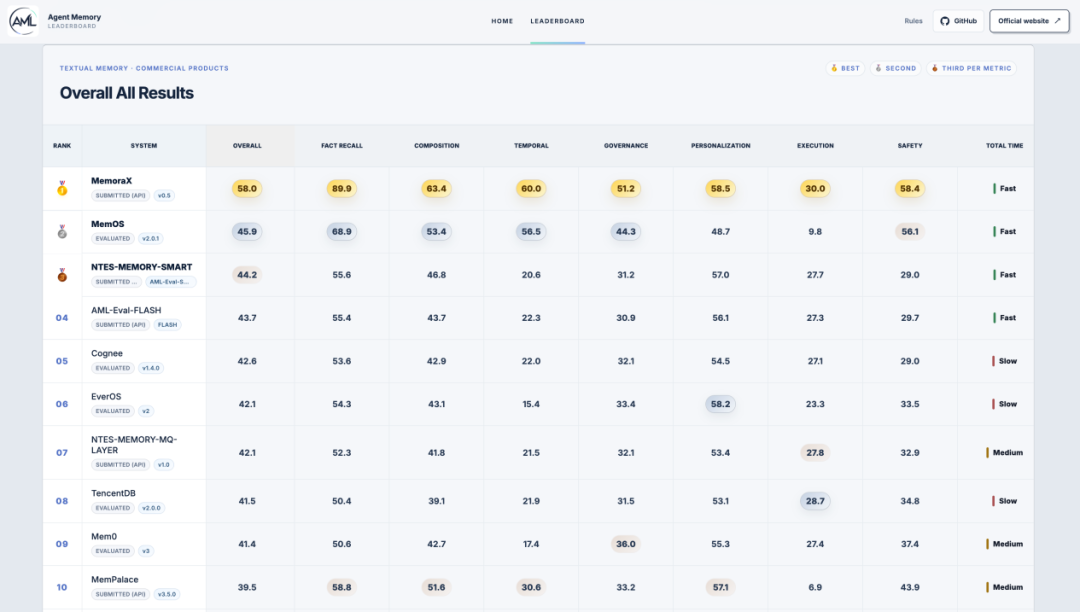Image resolution: width=1080 pixels, height=612 pixels.
Task: Click the RANK column header
Action: pos(62,146)
